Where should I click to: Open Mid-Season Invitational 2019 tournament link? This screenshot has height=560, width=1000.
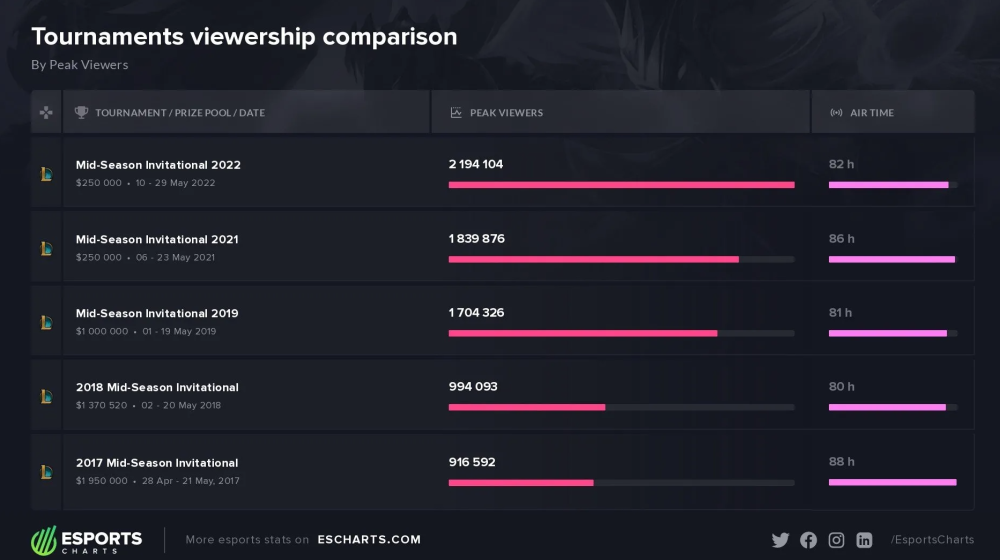point(157,313)
